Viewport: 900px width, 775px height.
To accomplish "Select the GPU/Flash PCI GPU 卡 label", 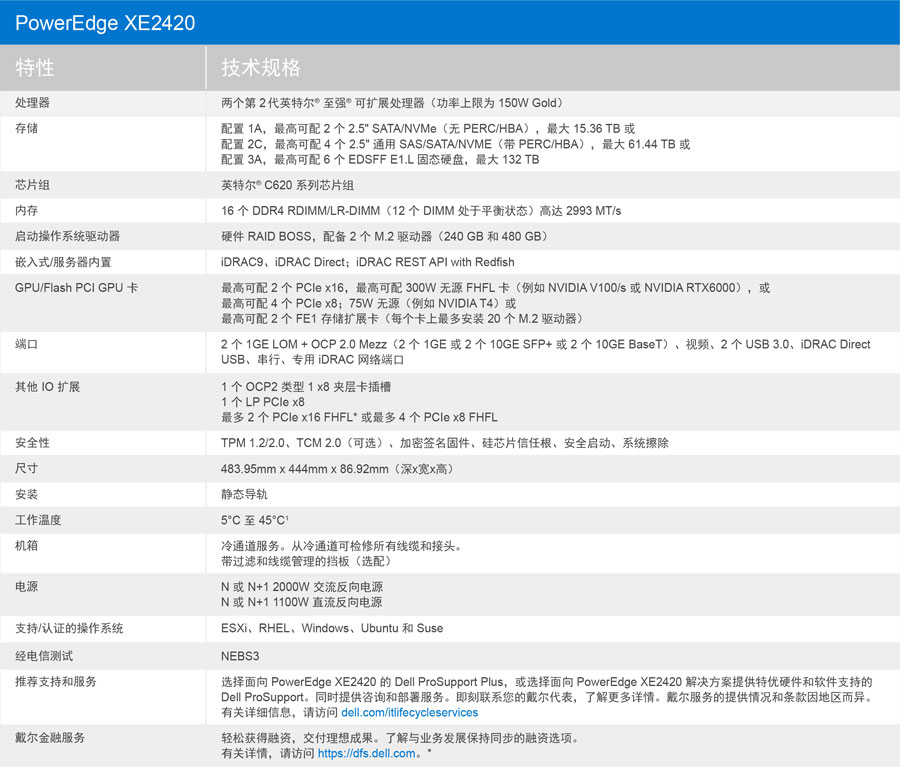I will point(76,288).
